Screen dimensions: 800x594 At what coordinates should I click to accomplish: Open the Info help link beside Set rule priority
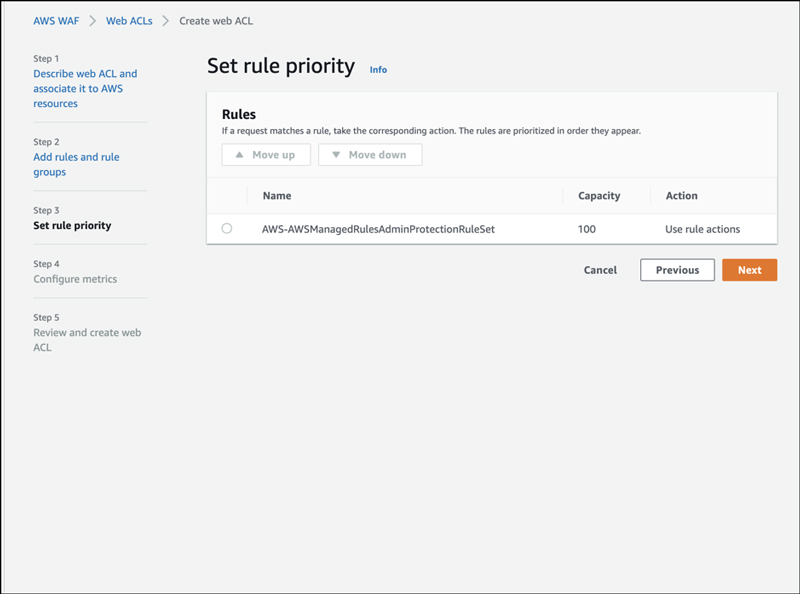(x=378, y=69)
